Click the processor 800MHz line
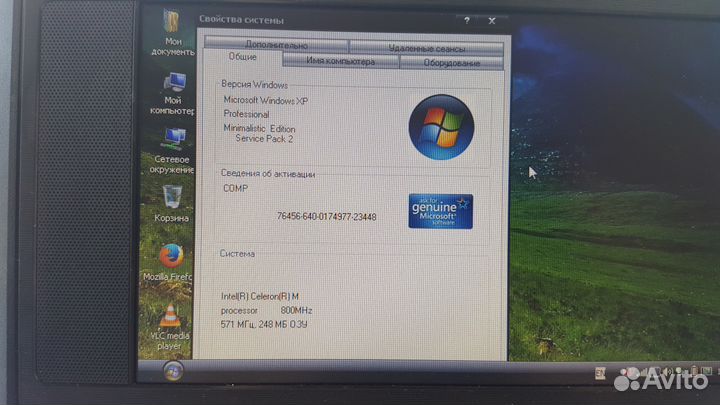Viewport: 720px width, 405px height. (266, 310)
